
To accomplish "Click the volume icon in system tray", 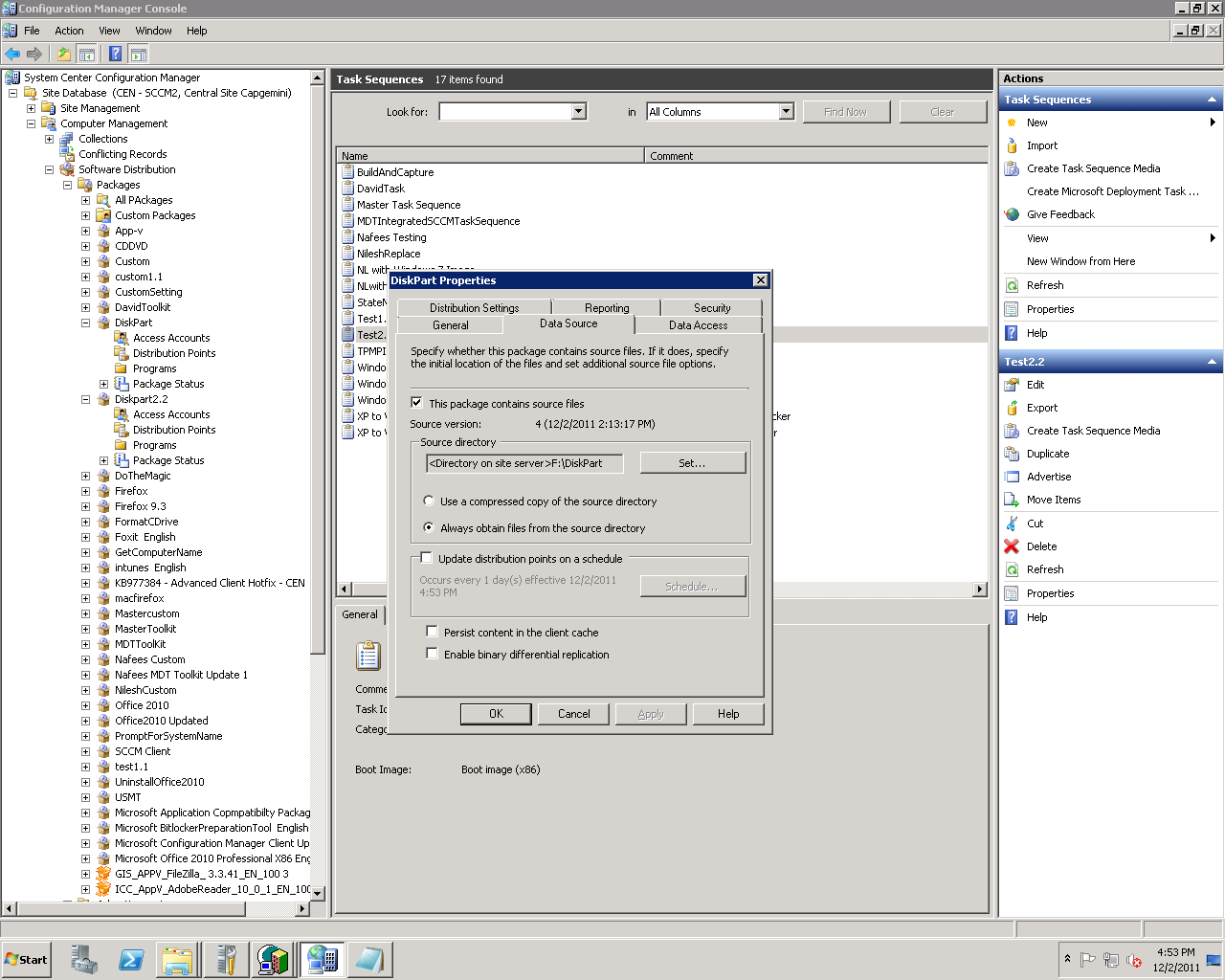I will [1134, 960].
